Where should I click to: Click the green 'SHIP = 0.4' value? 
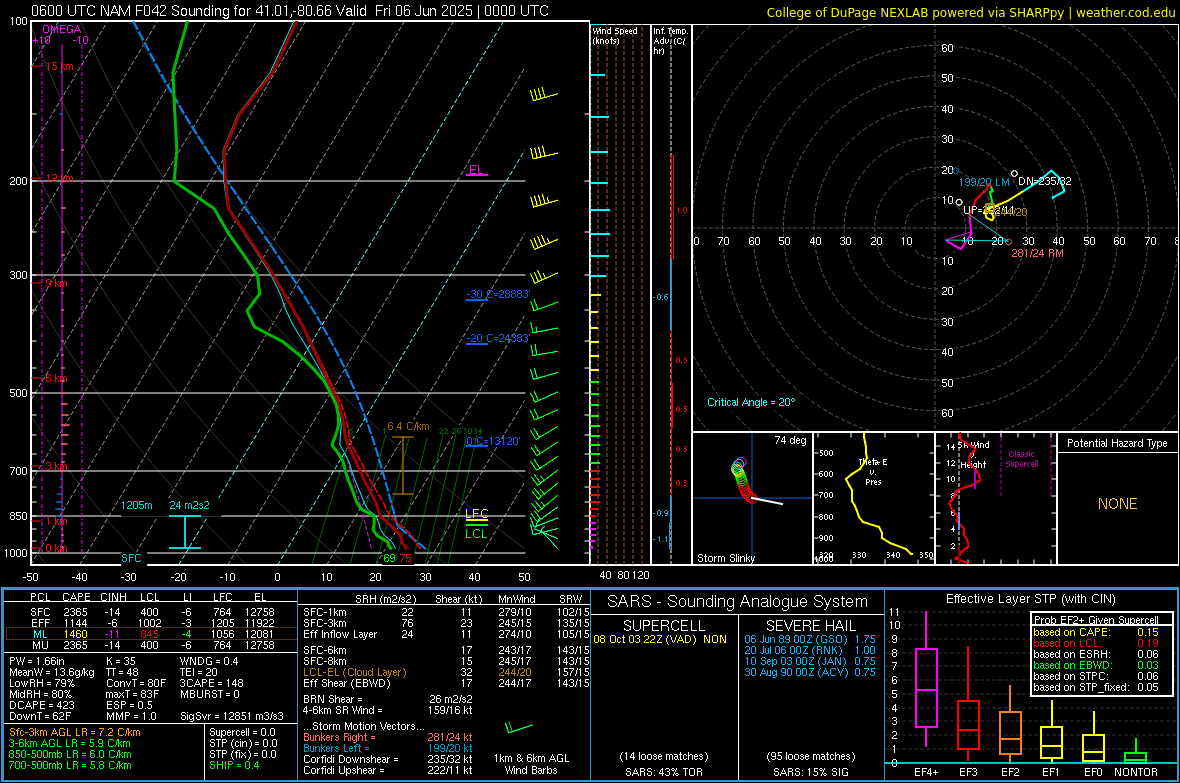pyautogui.click(x=234, y=765)
